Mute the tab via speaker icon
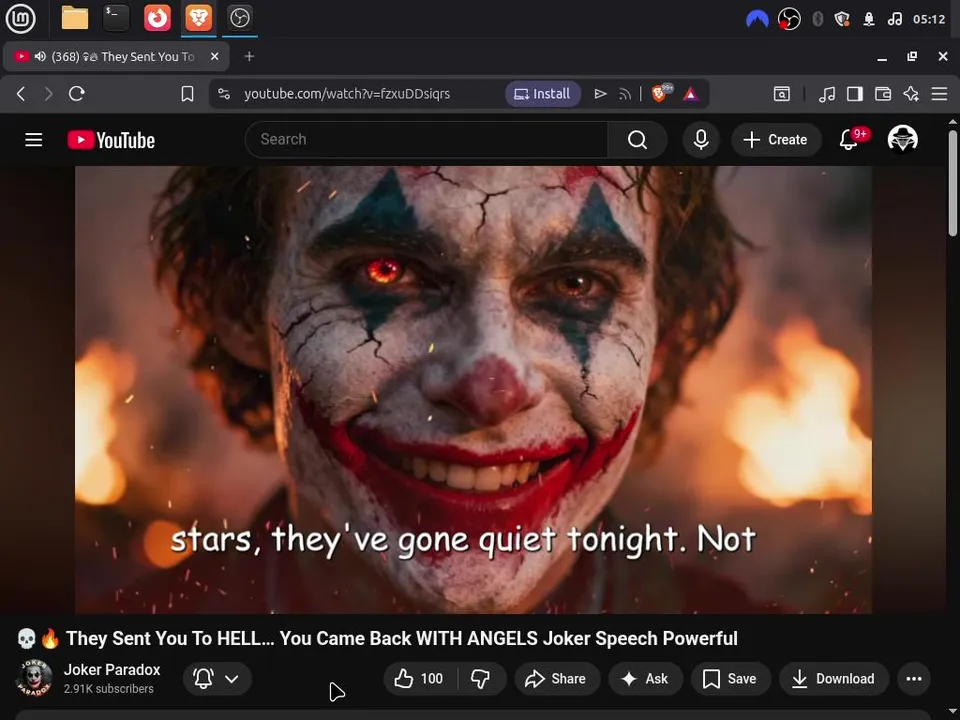 pos(40,56)
